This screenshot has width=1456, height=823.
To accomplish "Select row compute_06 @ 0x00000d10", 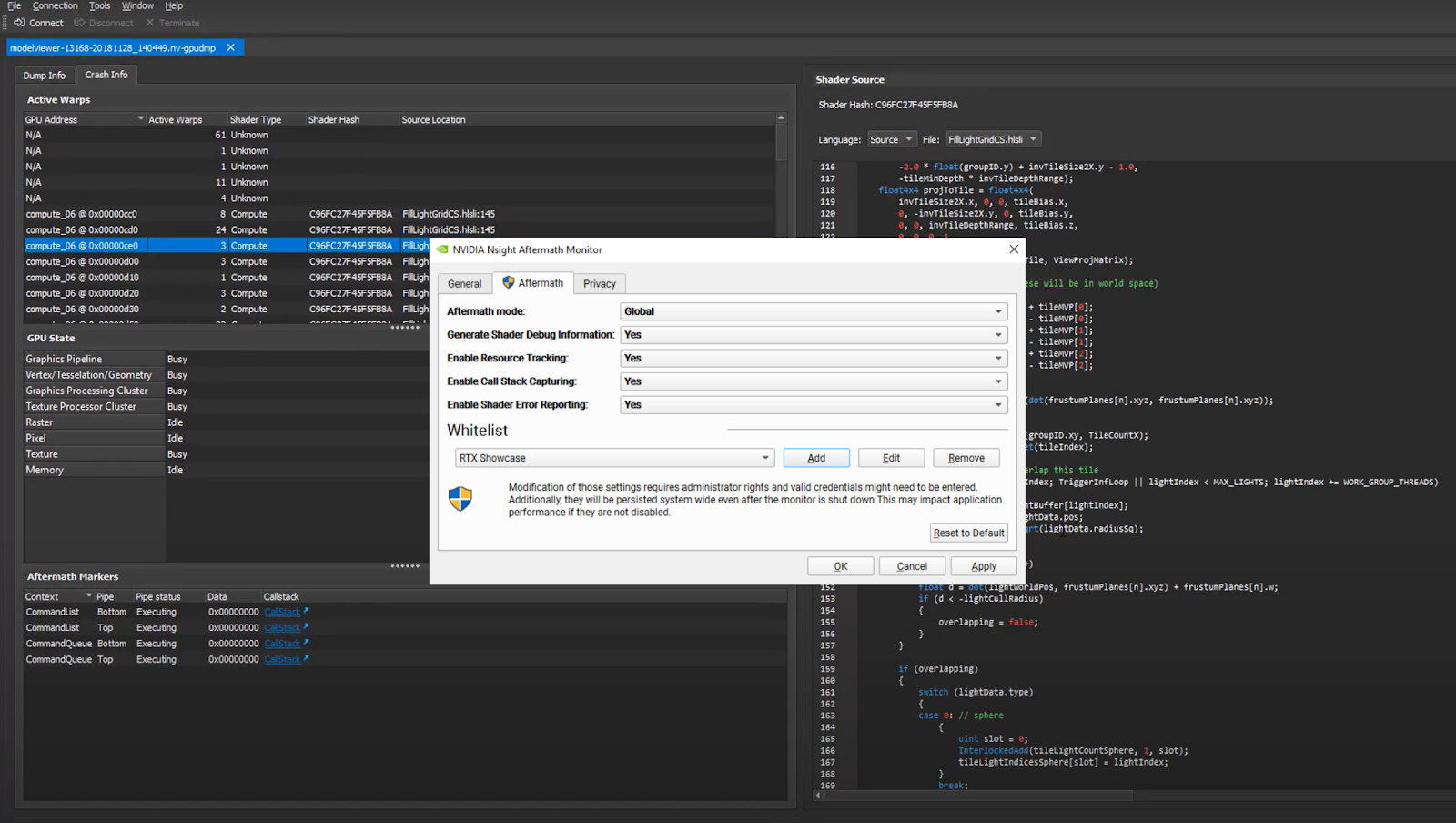I will pyautogui.click(x=227, y=278).
